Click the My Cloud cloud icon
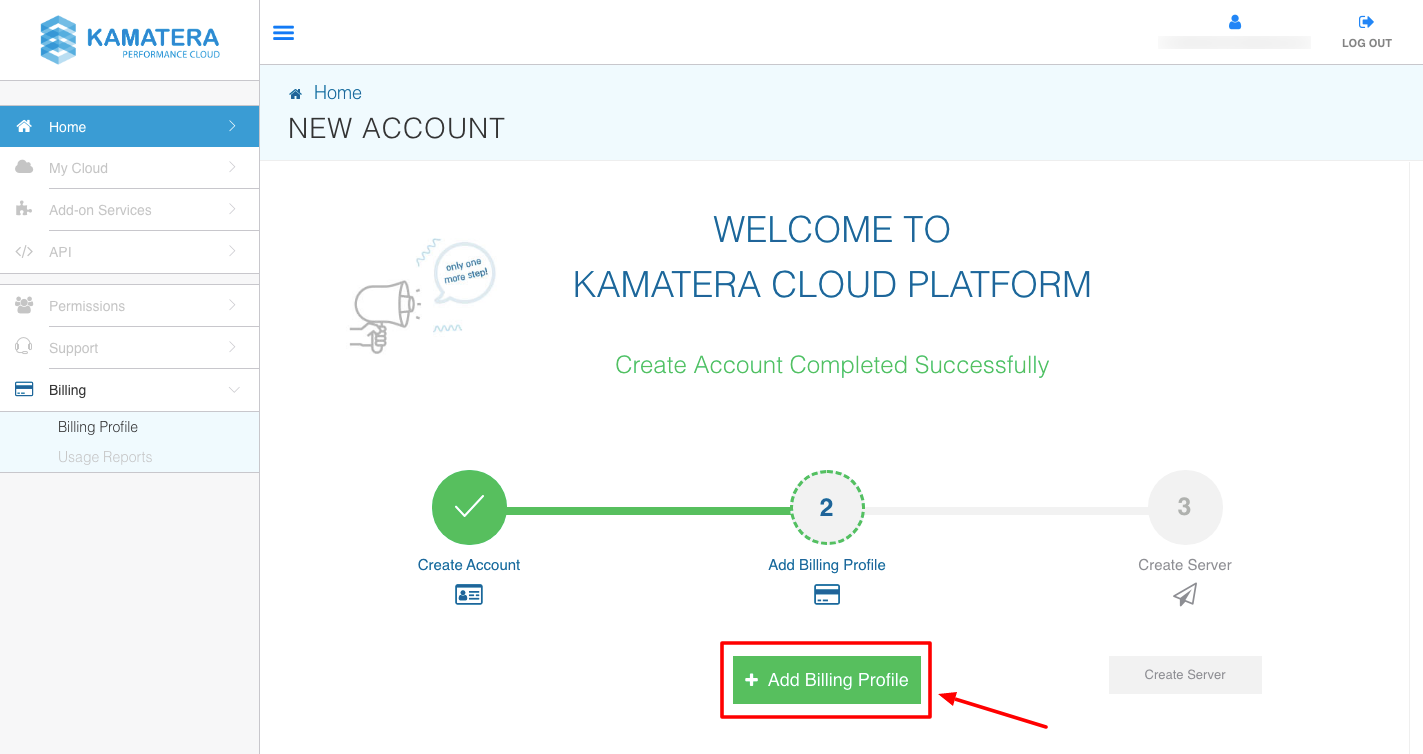This screenshot has width=1423, height=754. (x=24, y=168)
